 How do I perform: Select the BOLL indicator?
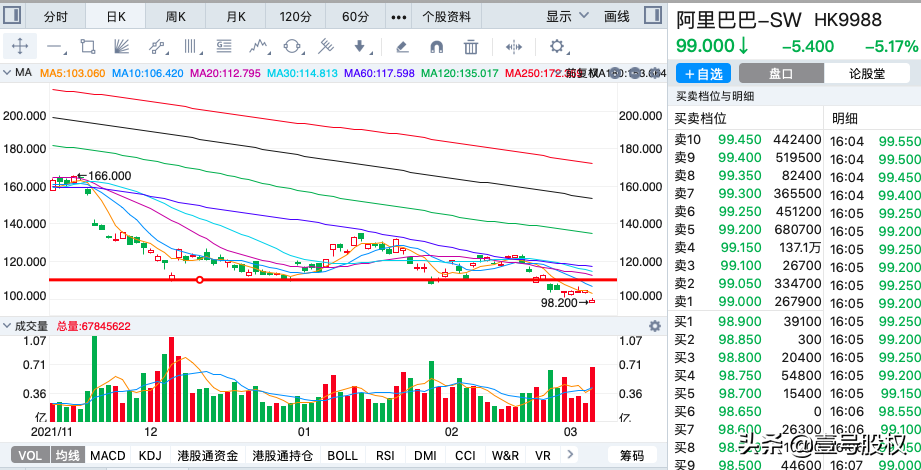click(342, 455)
